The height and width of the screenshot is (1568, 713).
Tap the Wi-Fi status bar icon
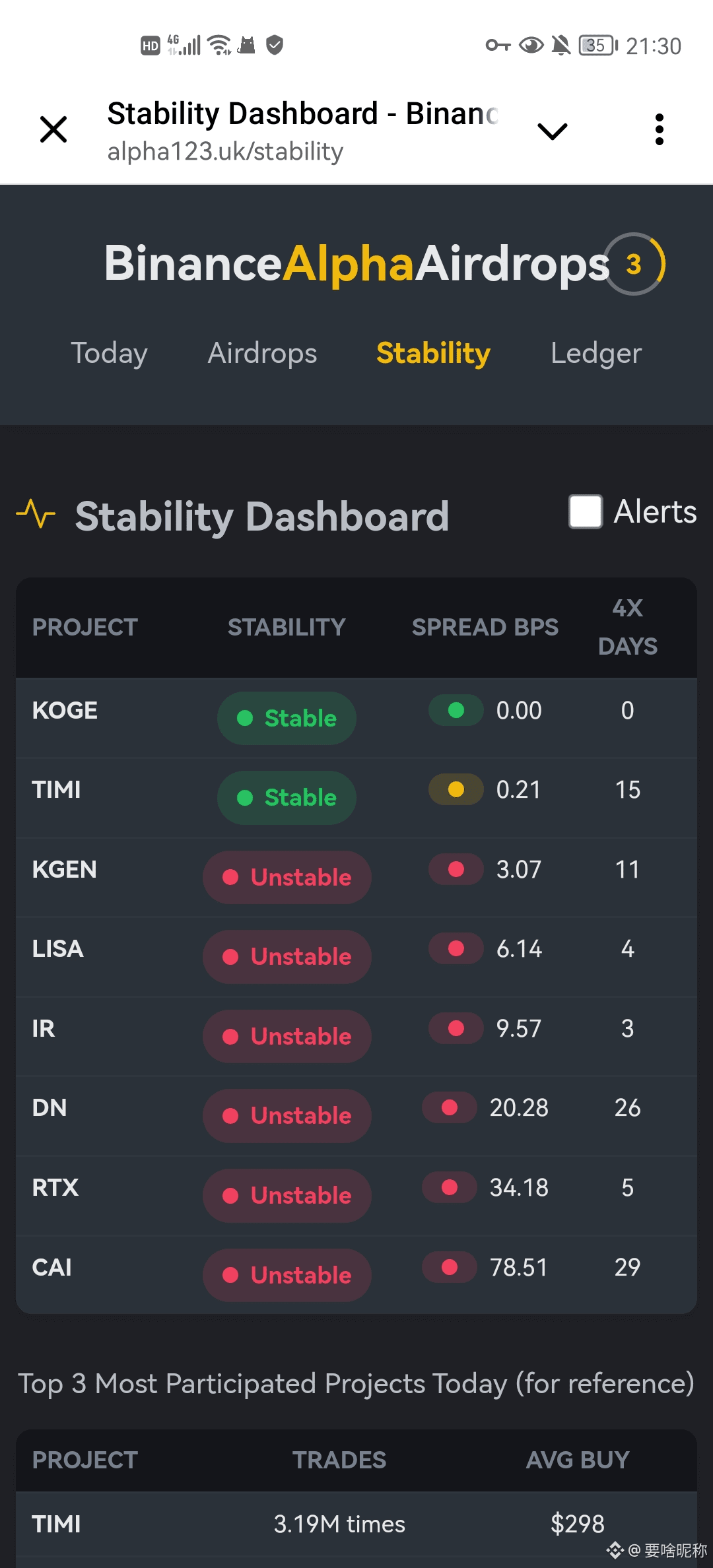tap(219, 45)
